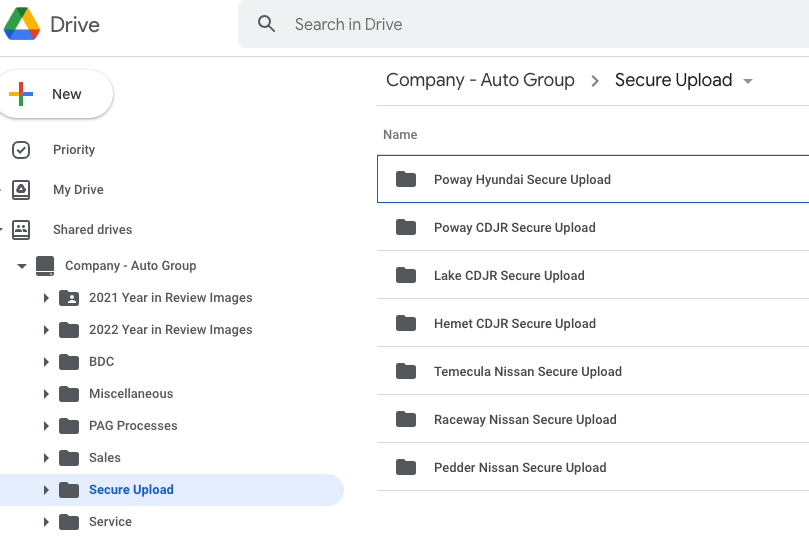Click the New button

(x=57, y=94)
